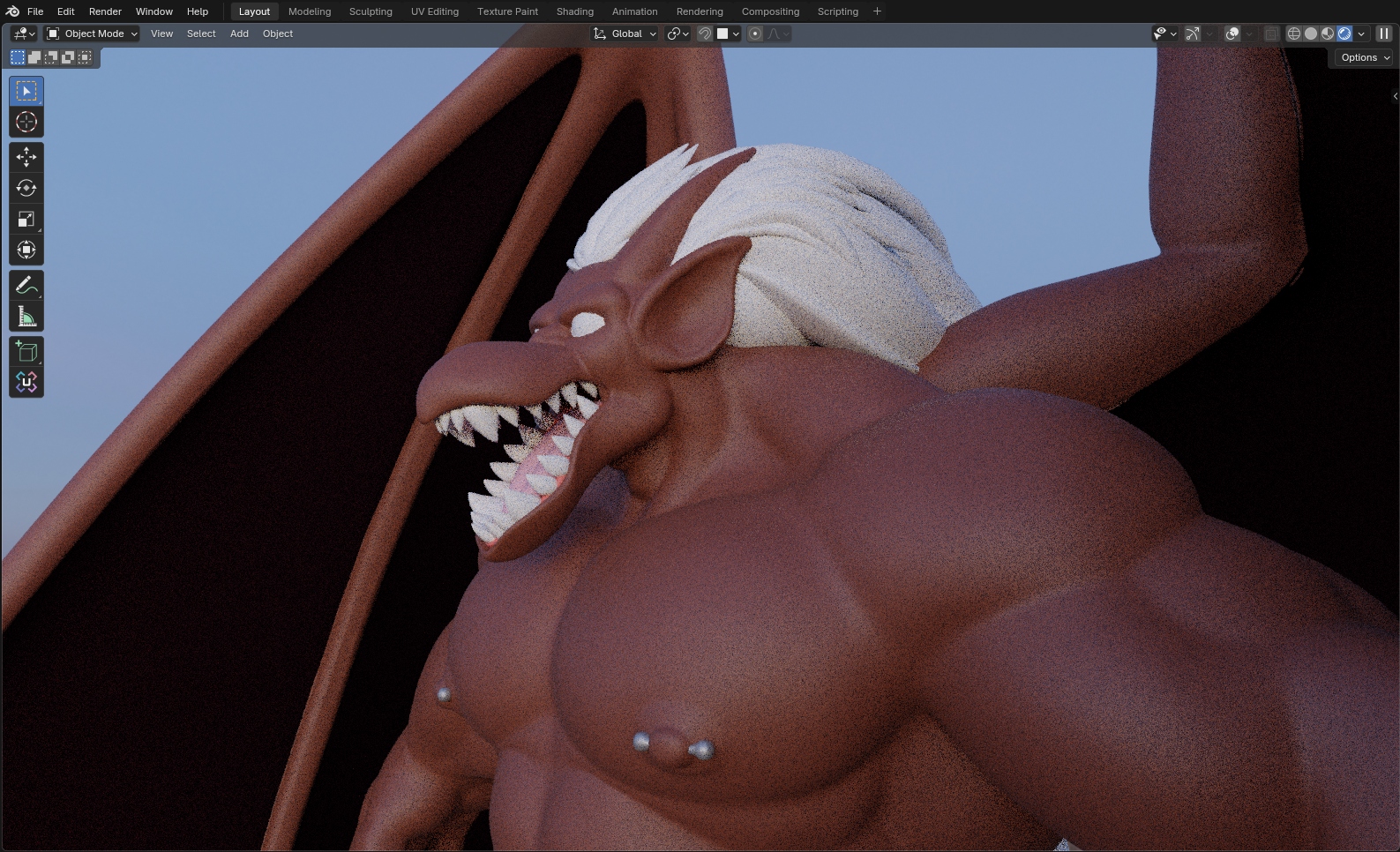Expand Global transform orientation dropdown
The width and height of the screenshot is (1400, 852).
(625, 34)
